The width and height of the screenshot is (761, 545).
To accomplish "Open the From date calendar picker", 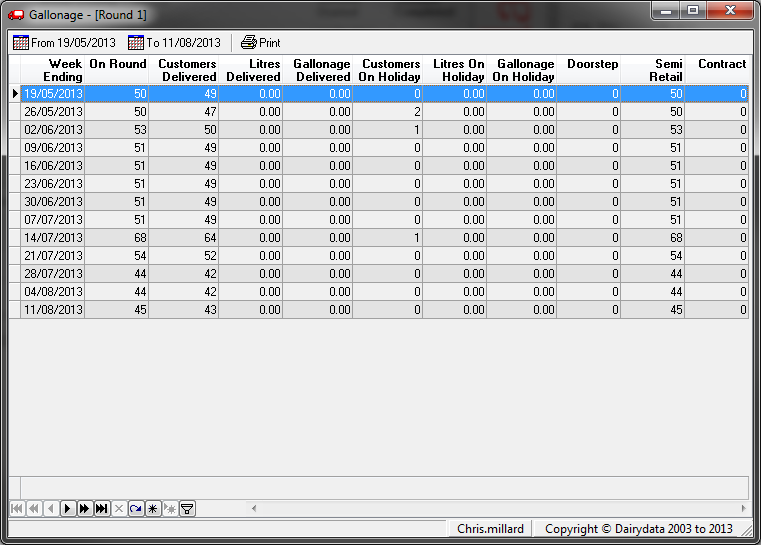I will [x=21, y=43].
